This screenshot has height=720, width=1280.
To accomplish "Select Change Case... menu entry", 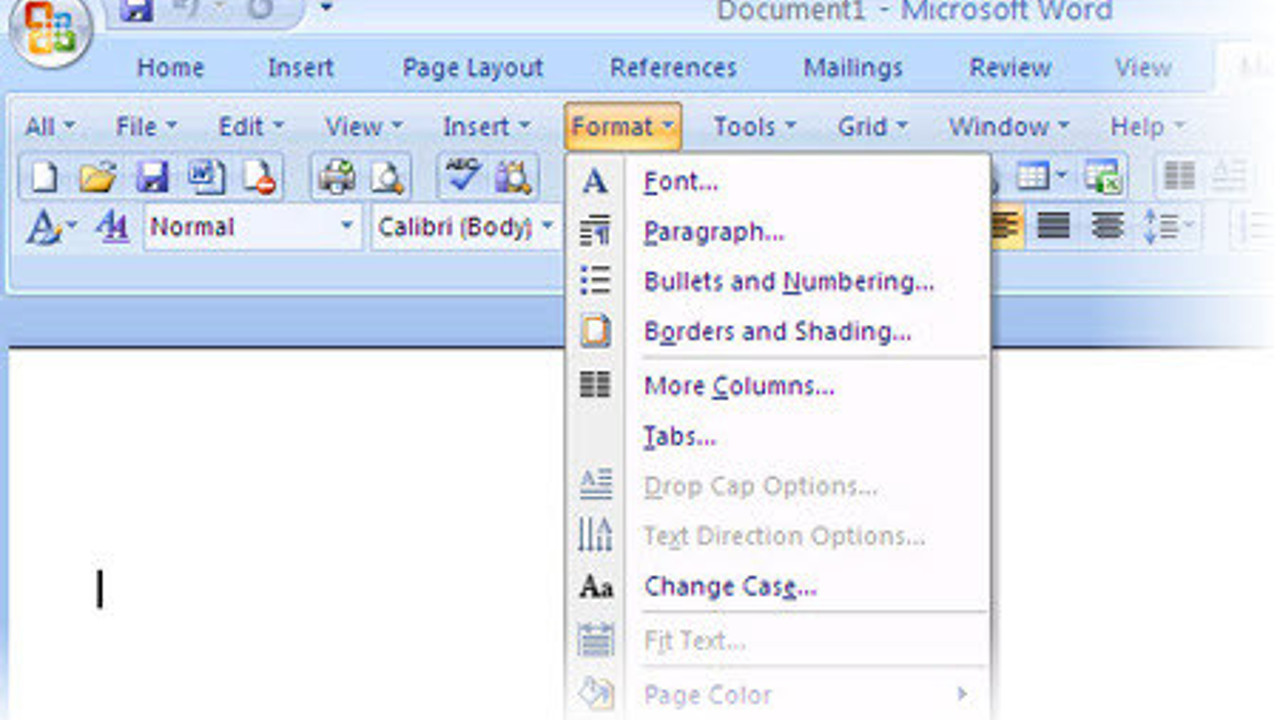I will pyautogui.click(x=730, y=586).
